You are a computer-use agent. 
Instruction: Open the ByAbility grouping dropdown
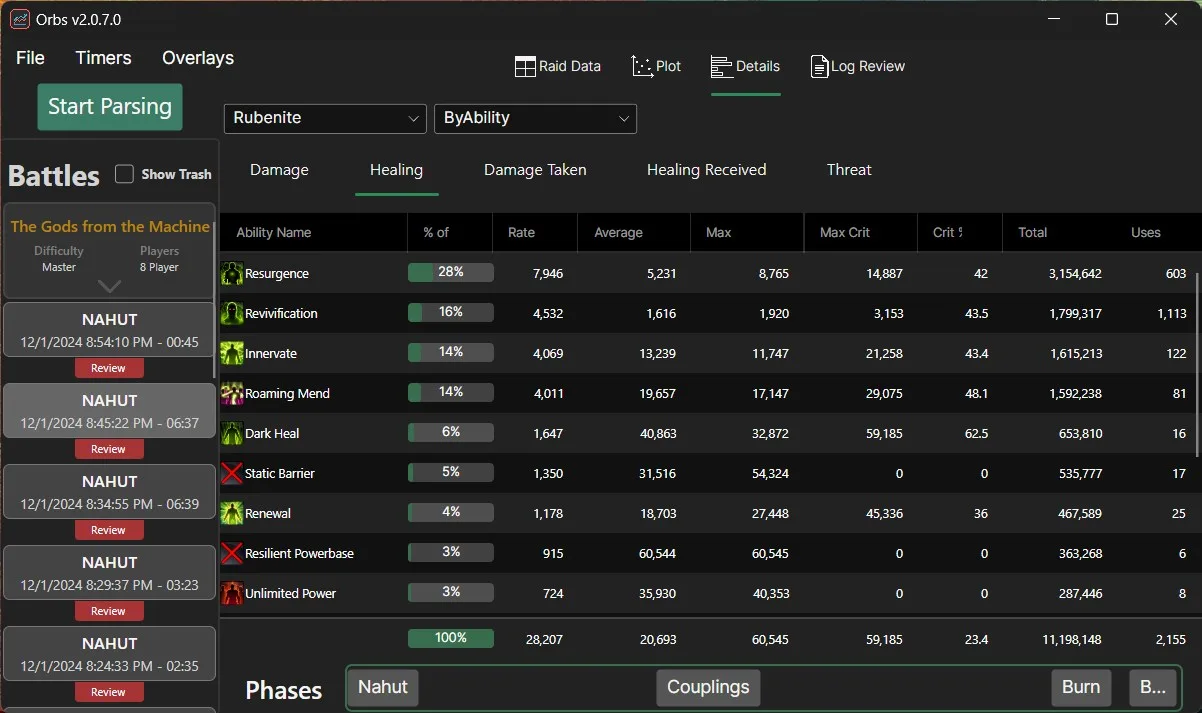[x=535, y=118]
